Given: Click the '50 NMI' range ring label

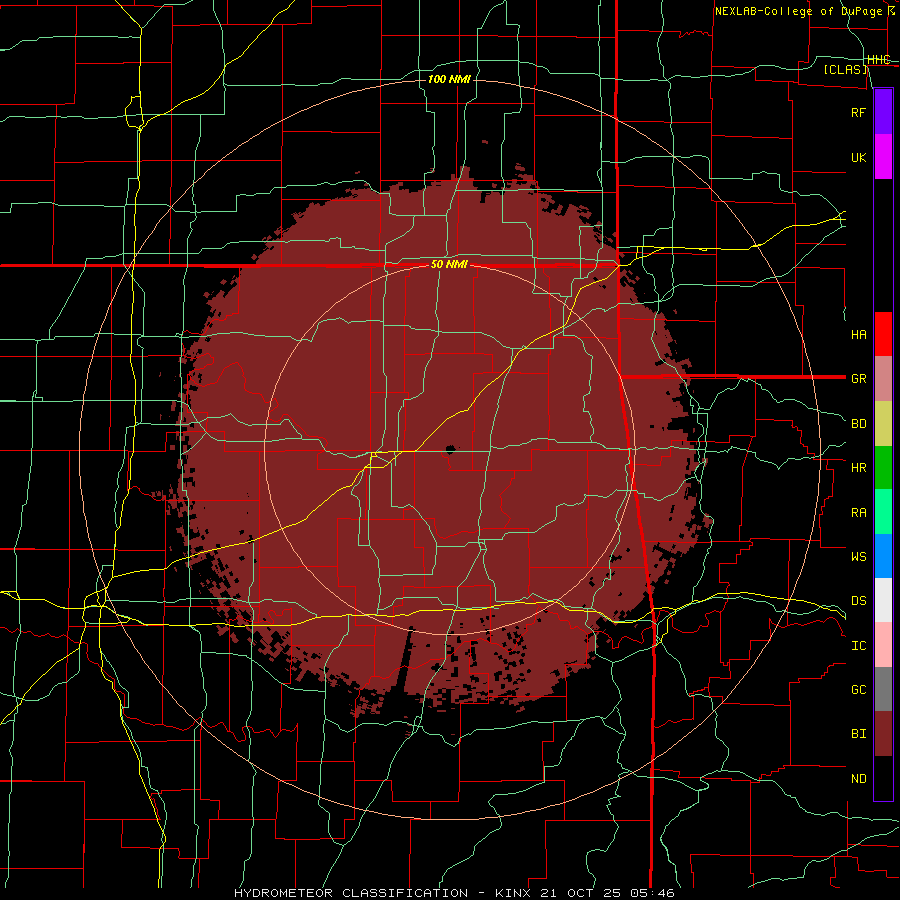Looking at the screenshot, I should [449, 265].
